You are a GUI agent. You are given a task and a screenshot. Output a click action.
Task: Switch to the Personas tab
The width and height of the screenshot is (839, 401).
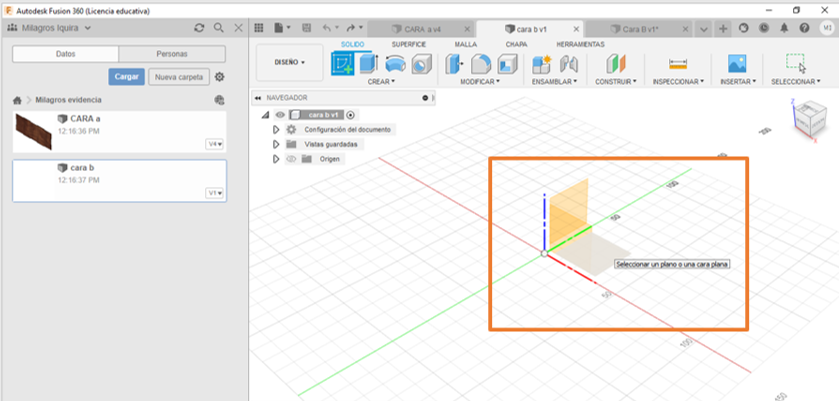point(172,54)
